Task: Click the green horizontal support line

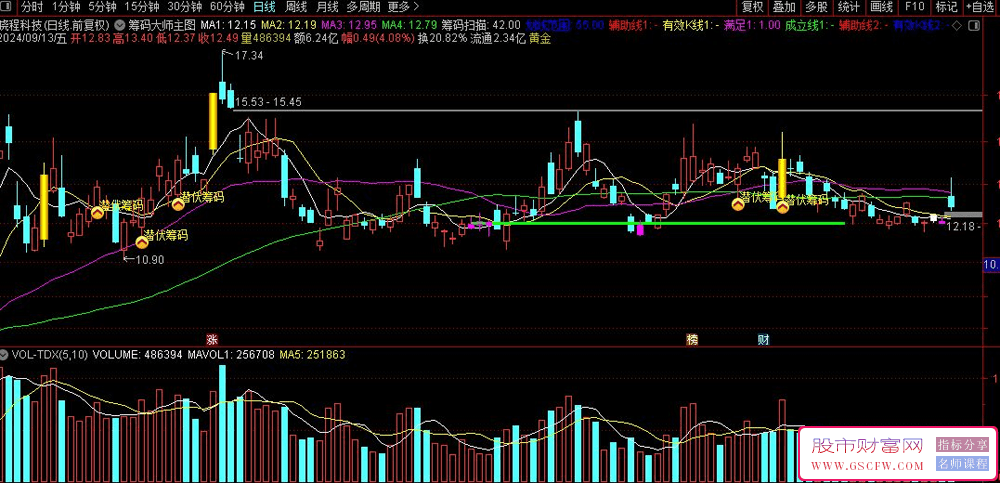Action: tap(669, 223)
